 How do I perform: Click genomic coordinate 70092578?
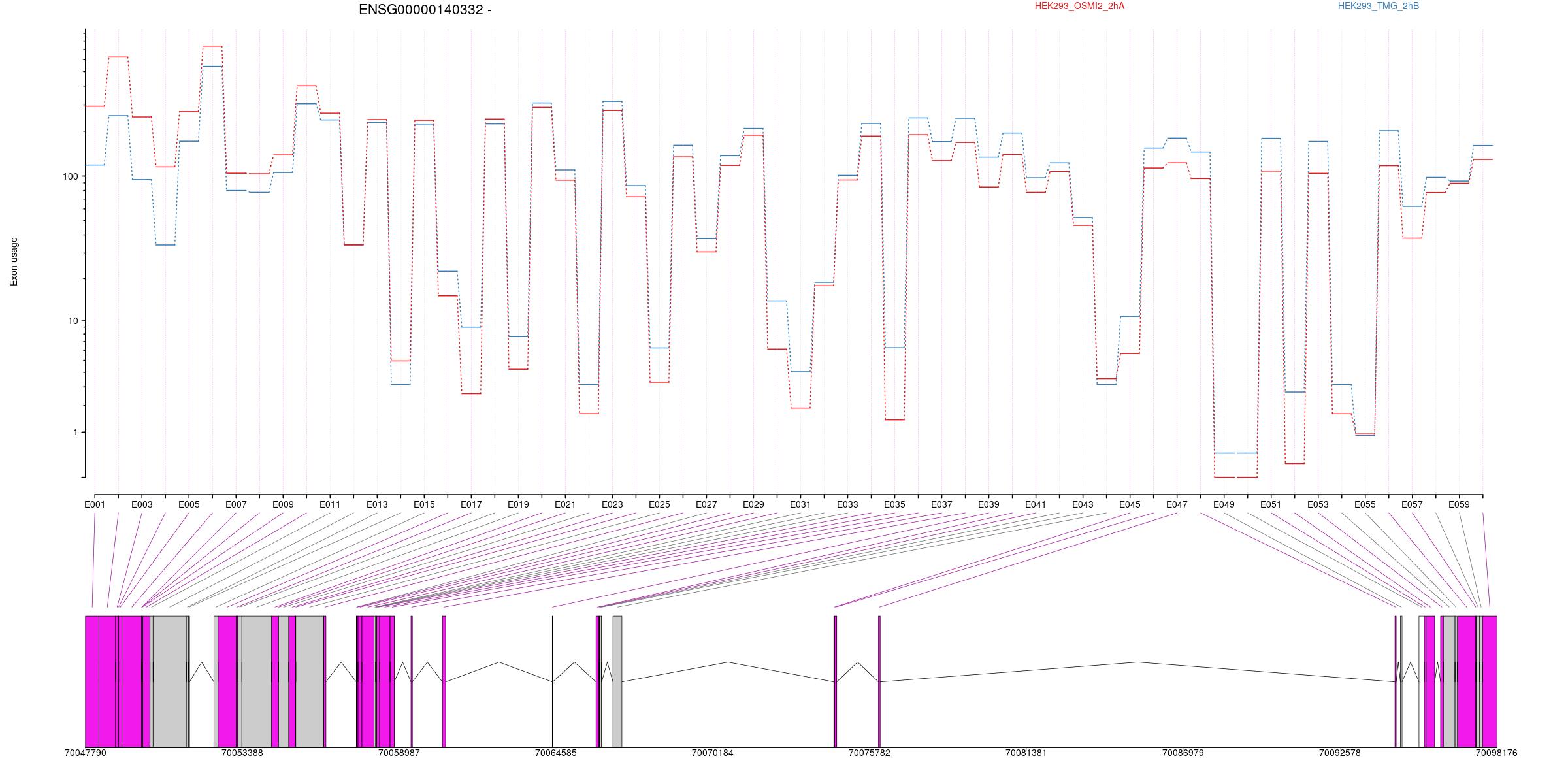click(x=1339, y=753)
